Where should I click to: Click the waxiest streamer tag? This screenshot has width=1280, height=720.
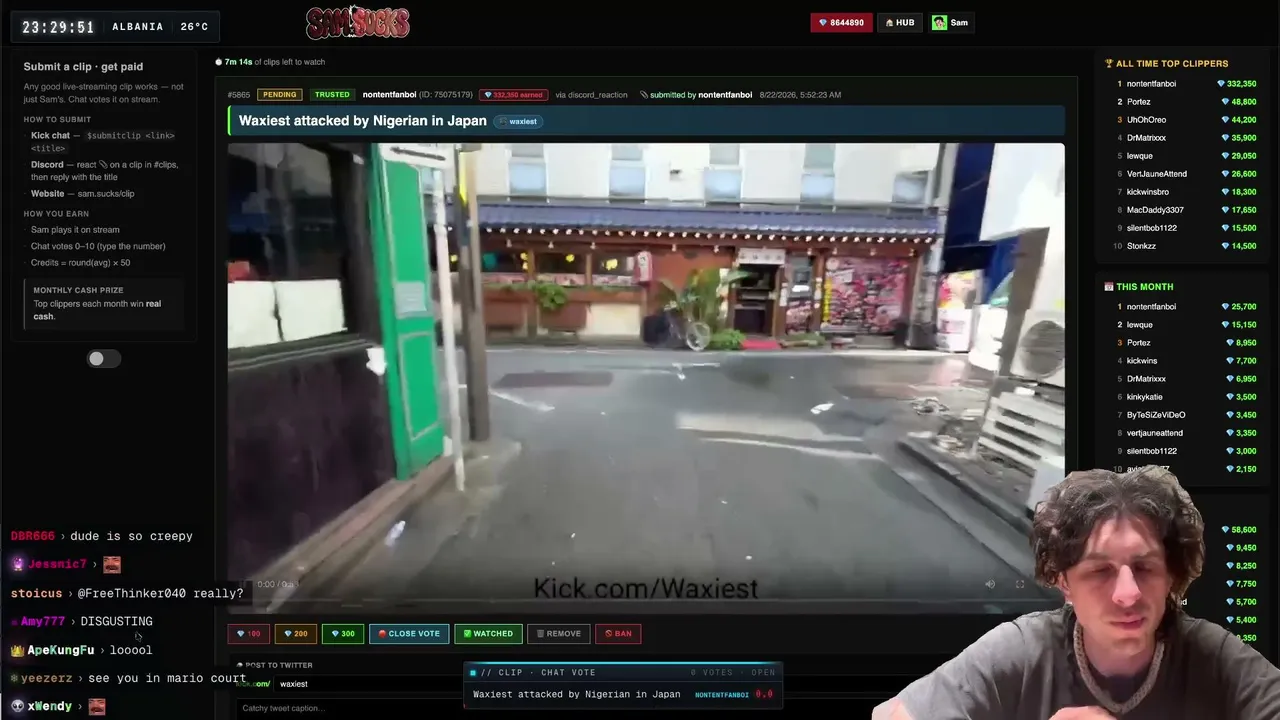pos(518,121)
